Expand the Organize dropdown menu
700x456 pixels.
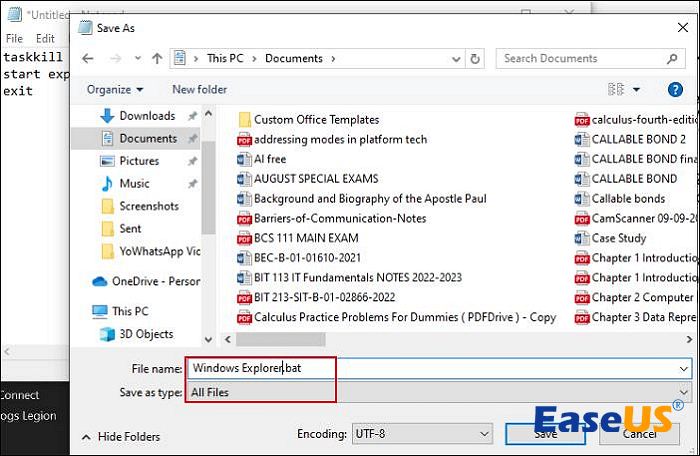[x=114, y=89]
